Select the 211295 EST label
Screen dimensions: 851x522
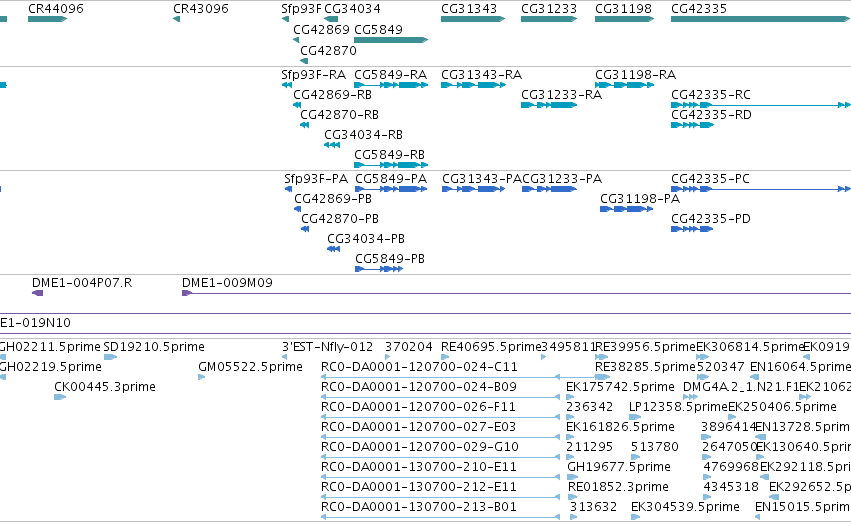tap(589, 448)
